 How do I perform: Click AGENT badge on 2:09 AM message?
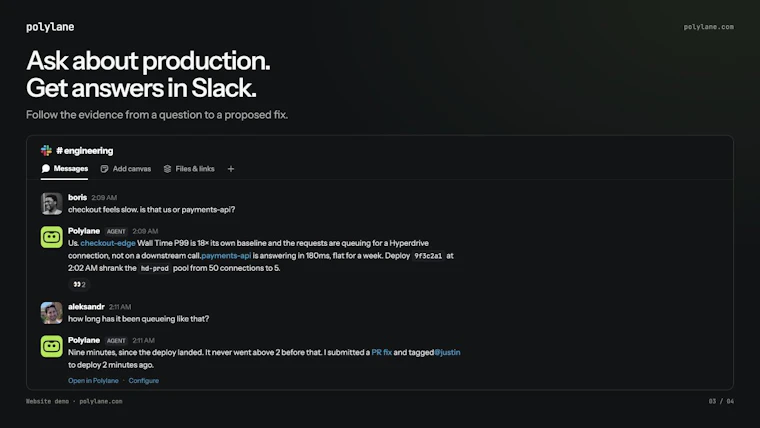pos(116,232)
